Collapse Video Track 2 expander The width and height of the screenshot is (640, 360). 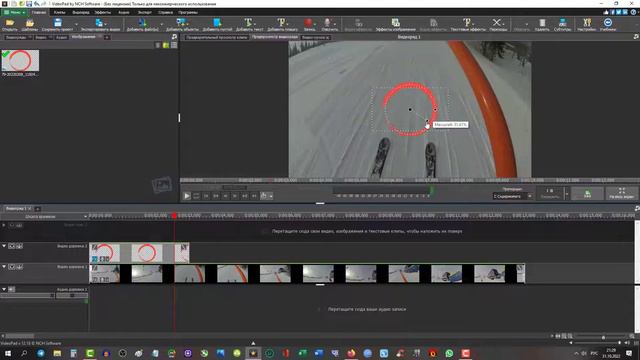coord(4,246)
